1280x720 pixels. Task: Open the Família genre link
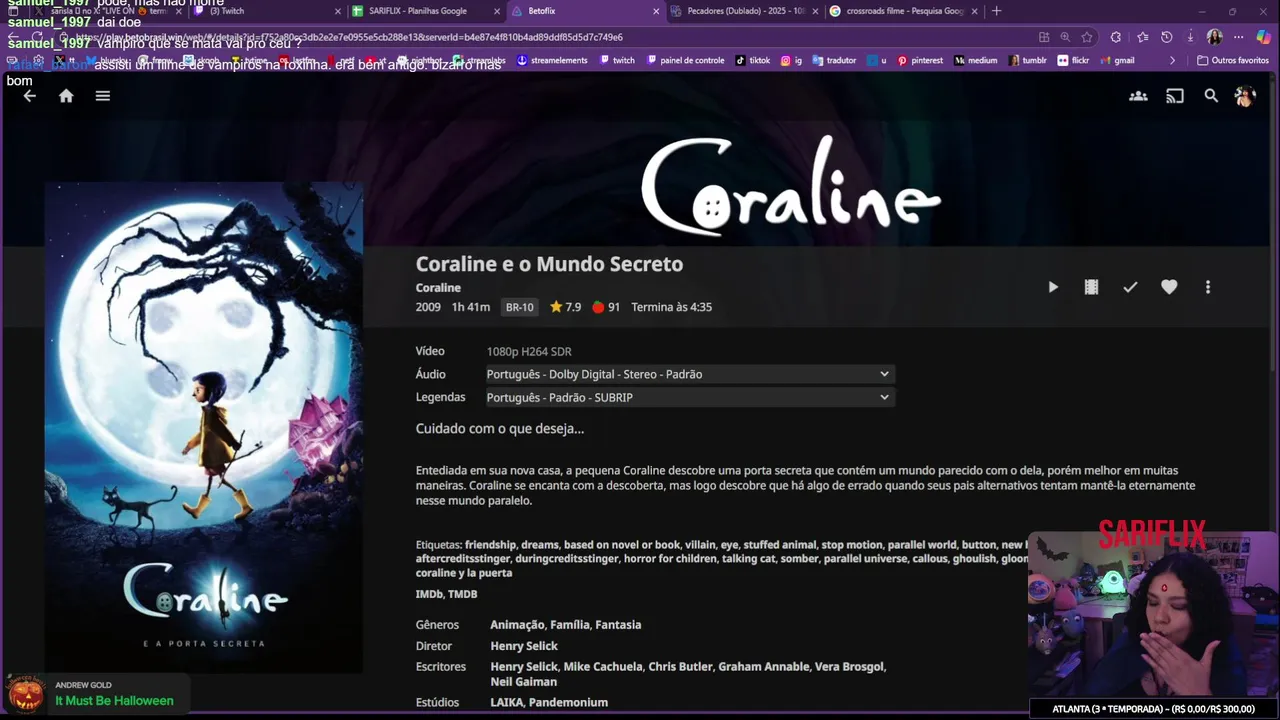[x=569, y=625]
